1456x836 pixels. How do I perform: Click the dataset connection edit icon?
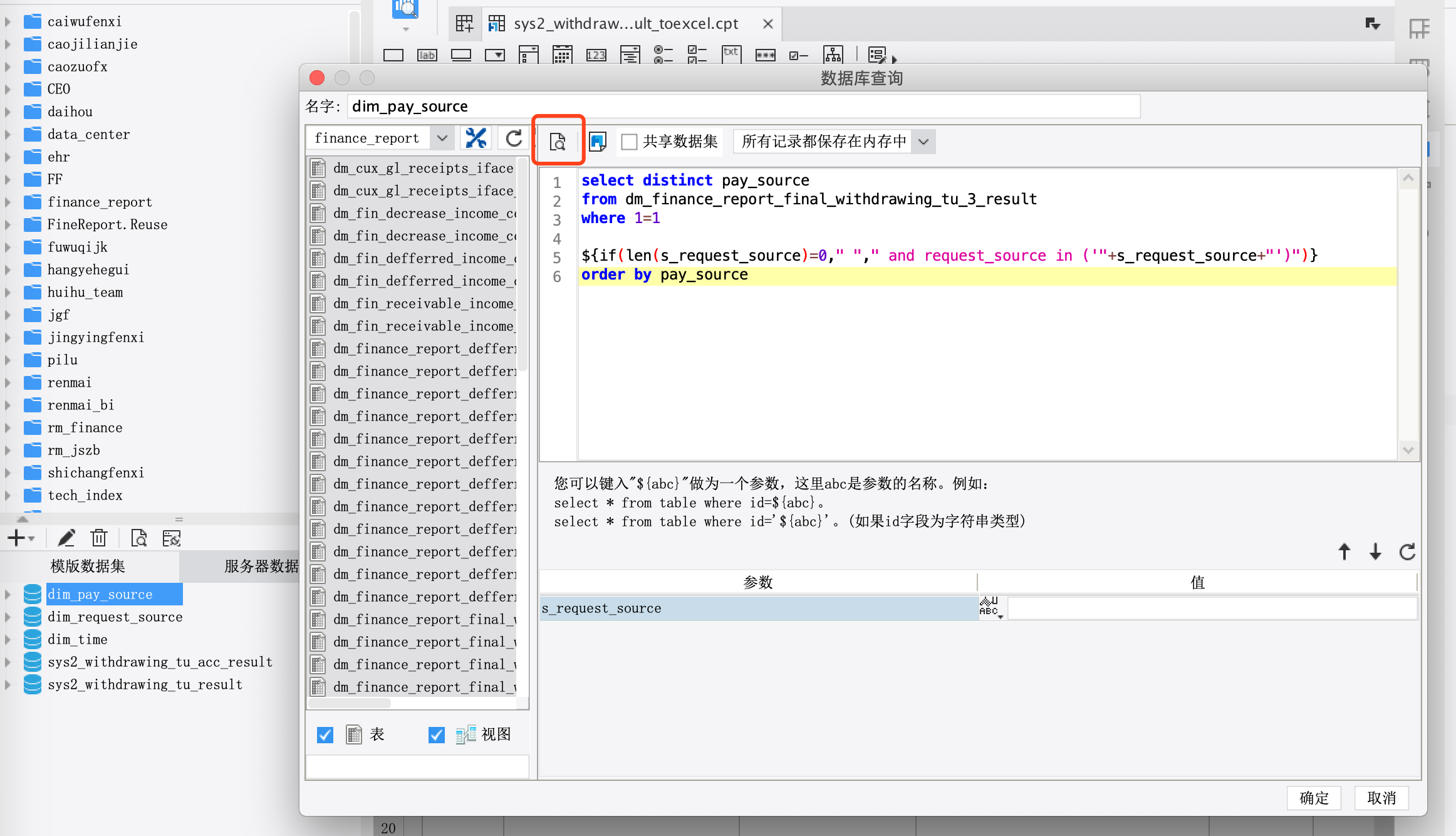171,538
